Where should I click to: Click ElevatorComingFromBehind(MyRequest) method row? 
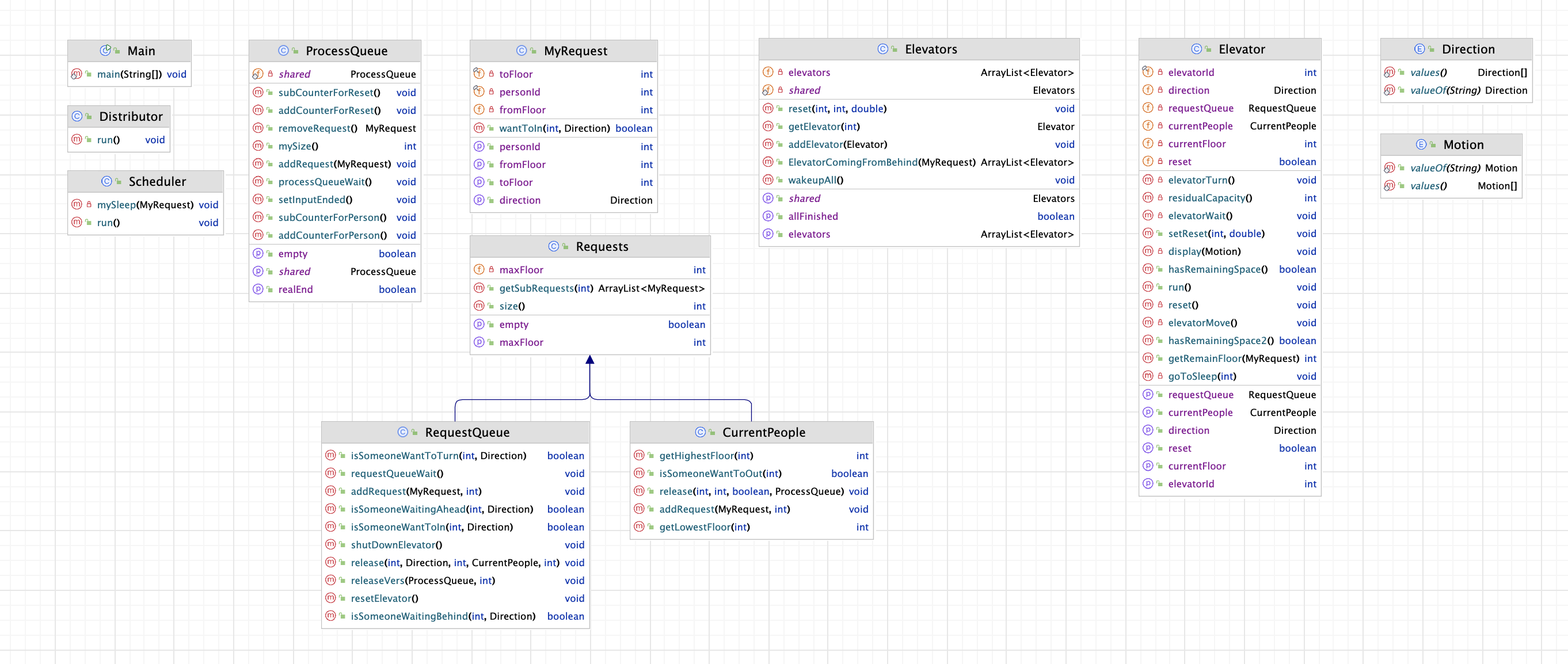pyautogui.click(x=919, y=162)
